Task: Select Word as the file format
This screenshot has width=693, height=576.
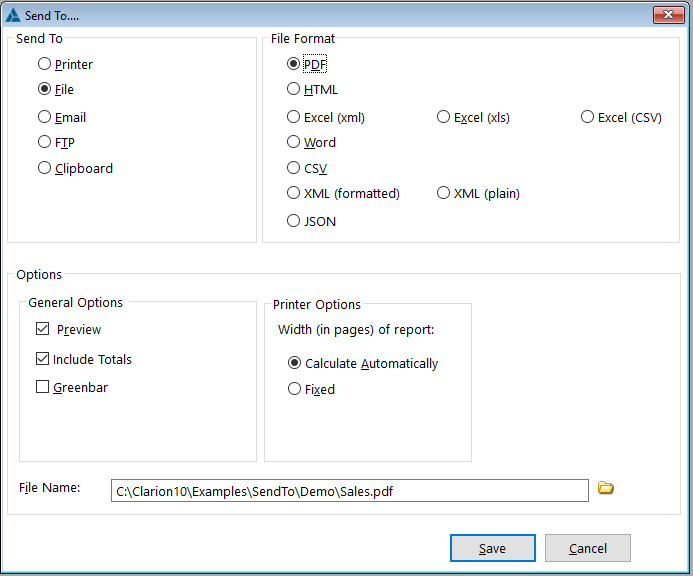Action: [294, 142]
